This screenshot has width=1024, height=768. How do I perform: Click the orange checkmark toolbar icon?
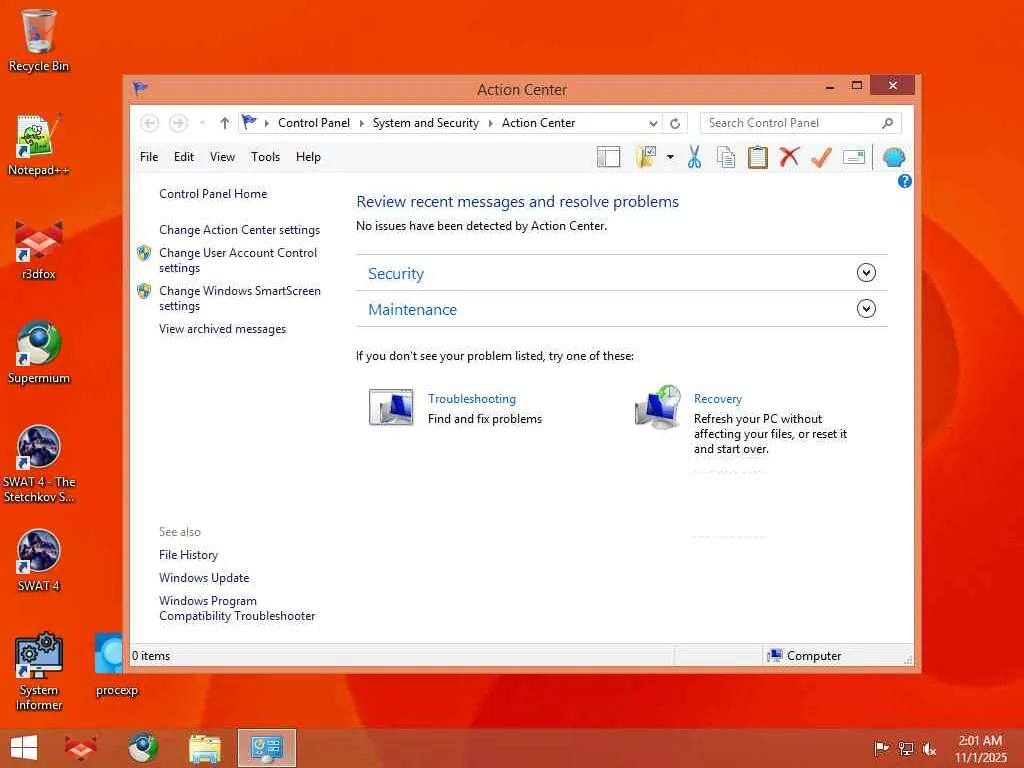pyautogui.click(x=821, y=157)
